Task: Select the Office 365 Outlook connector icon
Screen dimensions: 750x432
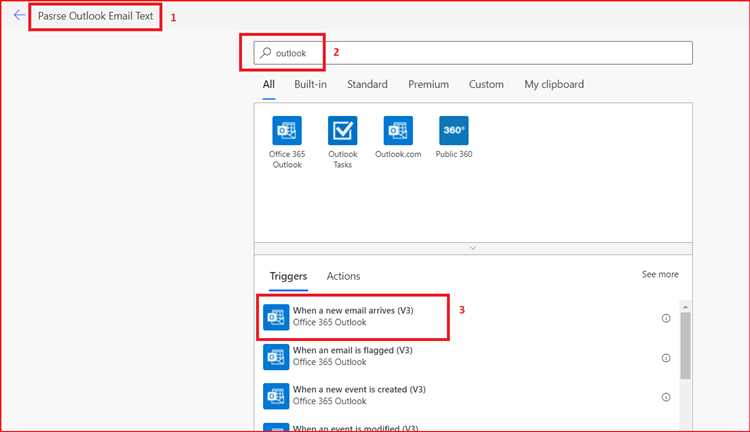Action: 287,130
